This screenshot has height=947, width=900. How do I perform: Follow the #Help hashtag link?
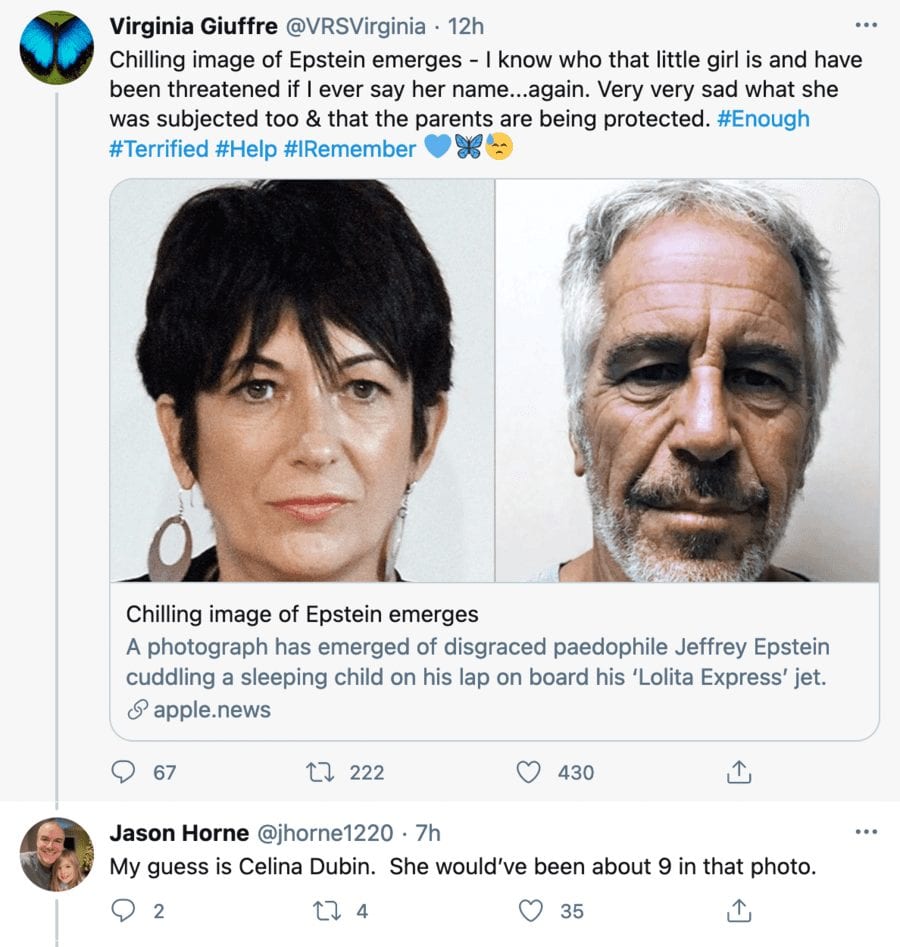click(244, 149)
